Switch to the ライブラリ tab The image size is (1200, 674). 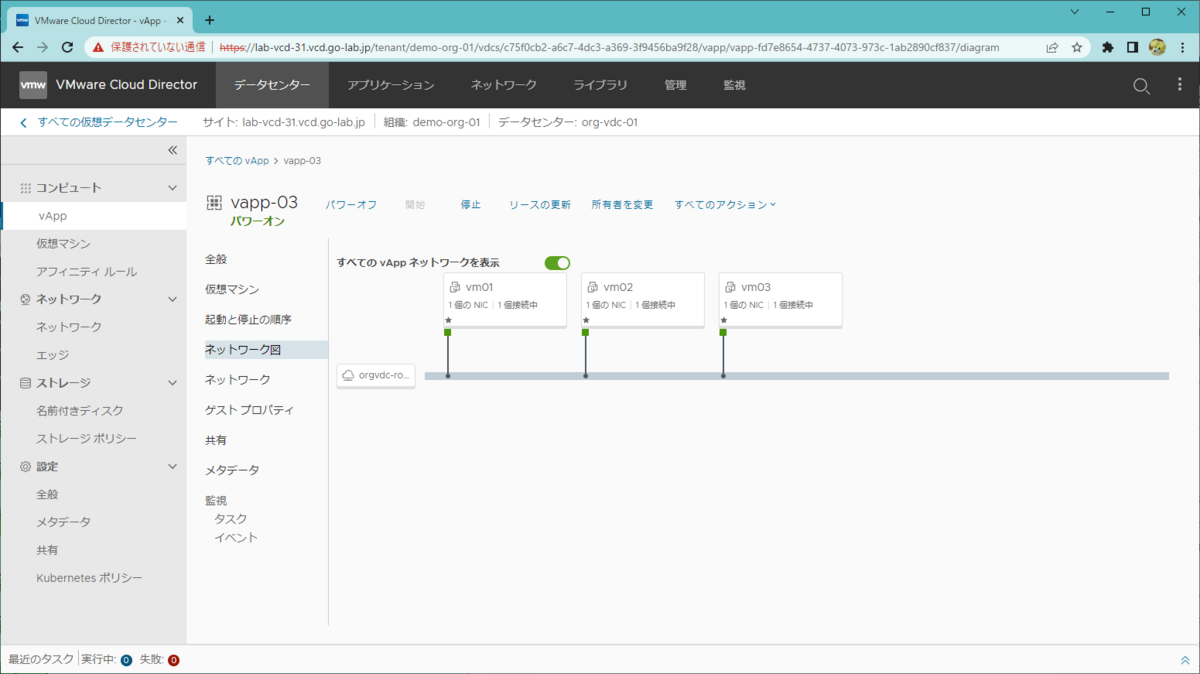pyautogui.click(x=599, y=85)
